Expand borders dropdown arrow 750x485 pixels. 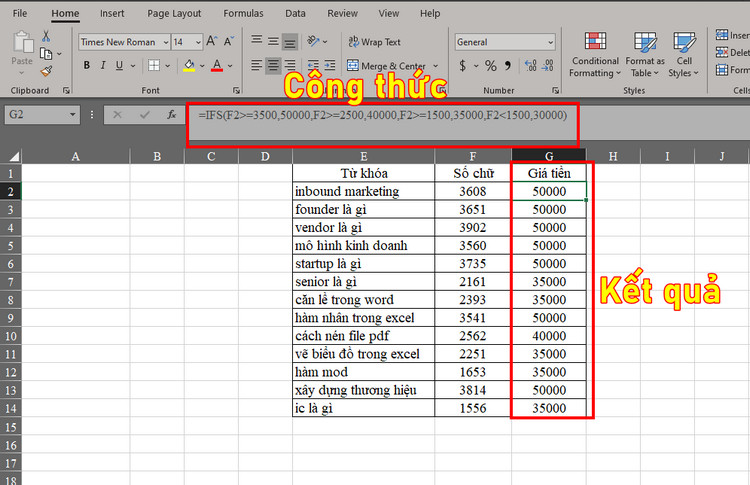167,66
